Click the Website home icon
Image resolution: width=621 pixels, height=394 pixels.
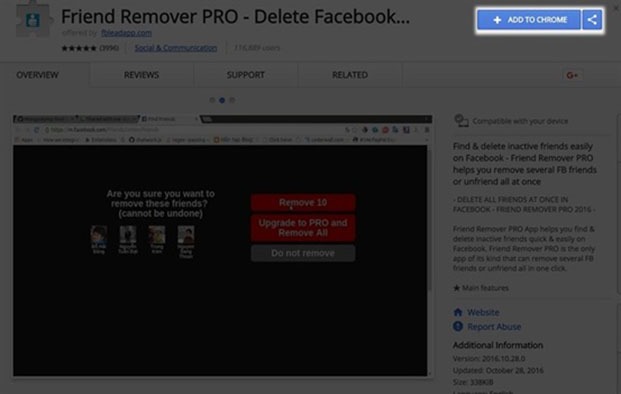coord(458,312)
